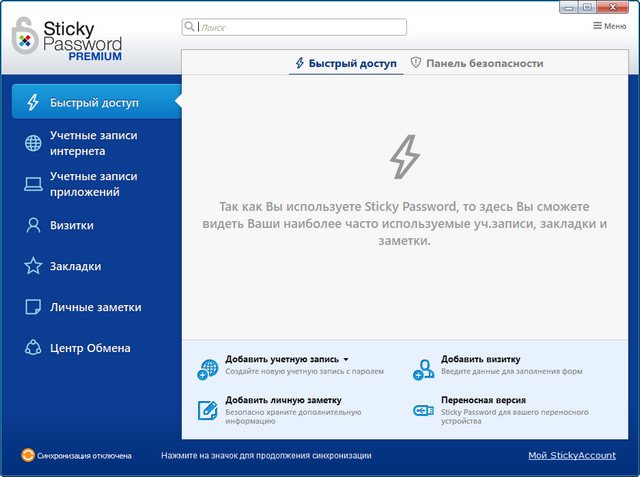Open the Мой StickyAccount link
Screen dimensions: 640x477
(572, 455)
